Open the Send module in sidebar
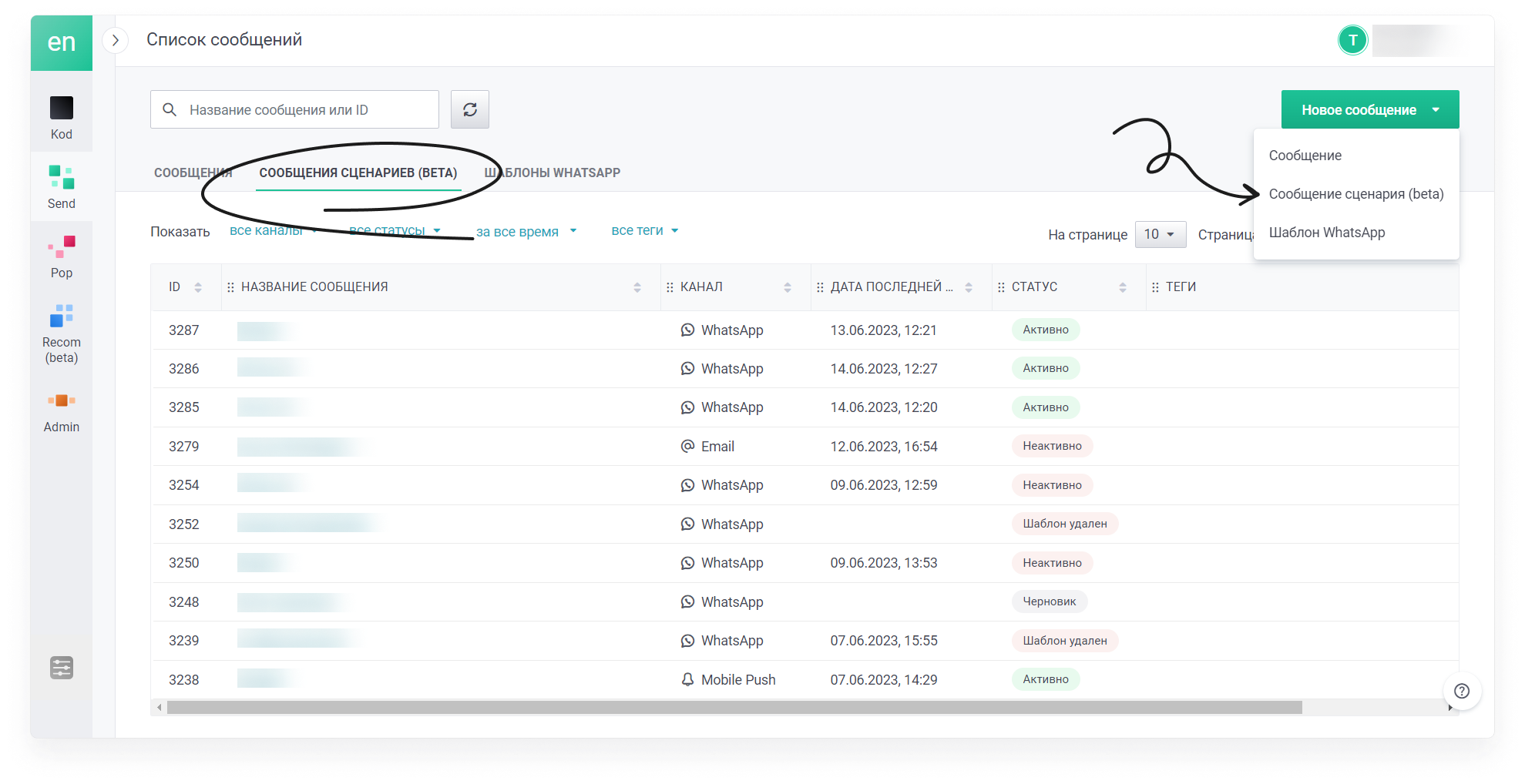 pos(62,186)
